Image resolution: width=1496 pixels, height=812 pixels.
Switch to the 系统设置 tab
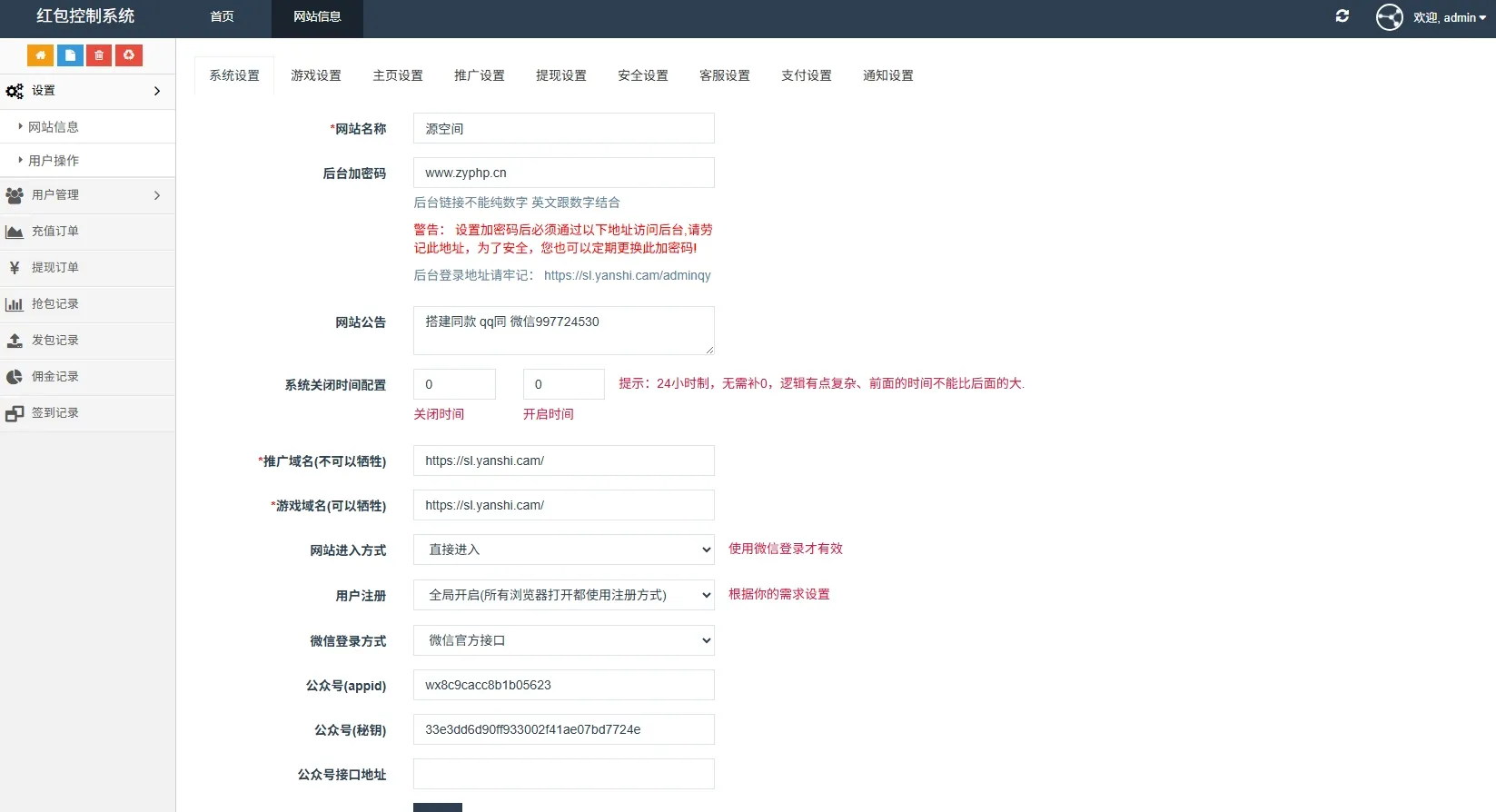pyautogui.click(x=234, y=75)
